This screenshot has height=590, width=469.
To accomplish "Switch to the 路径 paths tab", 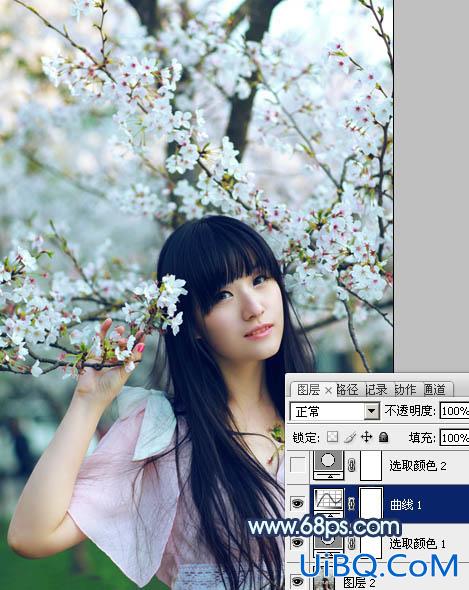I will (347, 389).
